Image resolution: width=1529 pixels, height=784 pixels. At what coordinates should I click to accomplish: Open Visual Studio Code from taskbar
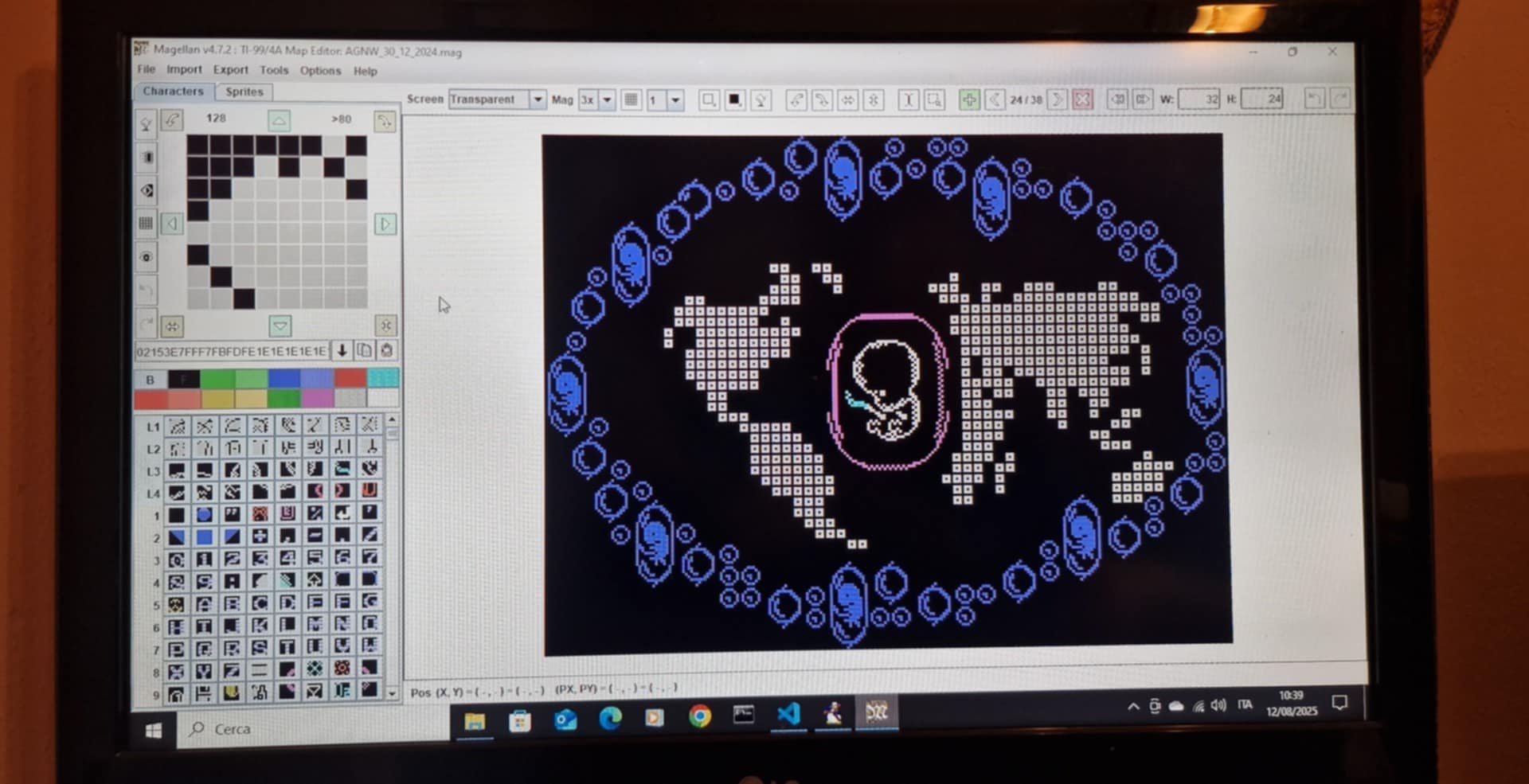coord(788,714)
